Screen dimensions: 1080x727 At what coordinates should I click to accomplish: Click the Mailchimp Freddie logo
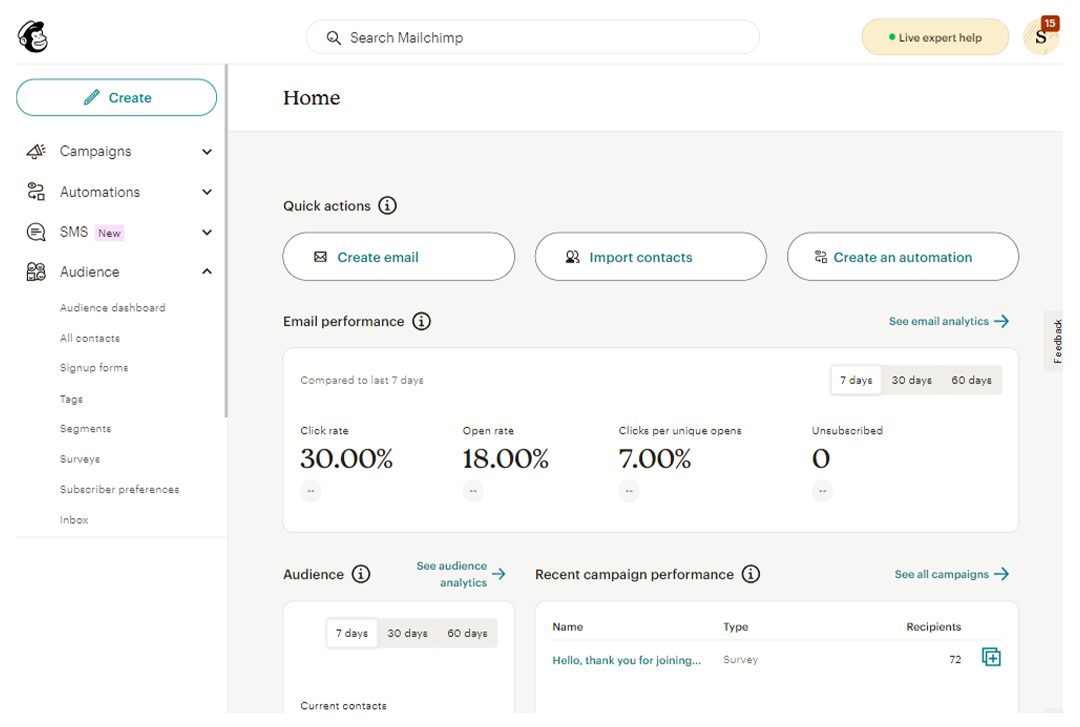click(32, 37)
